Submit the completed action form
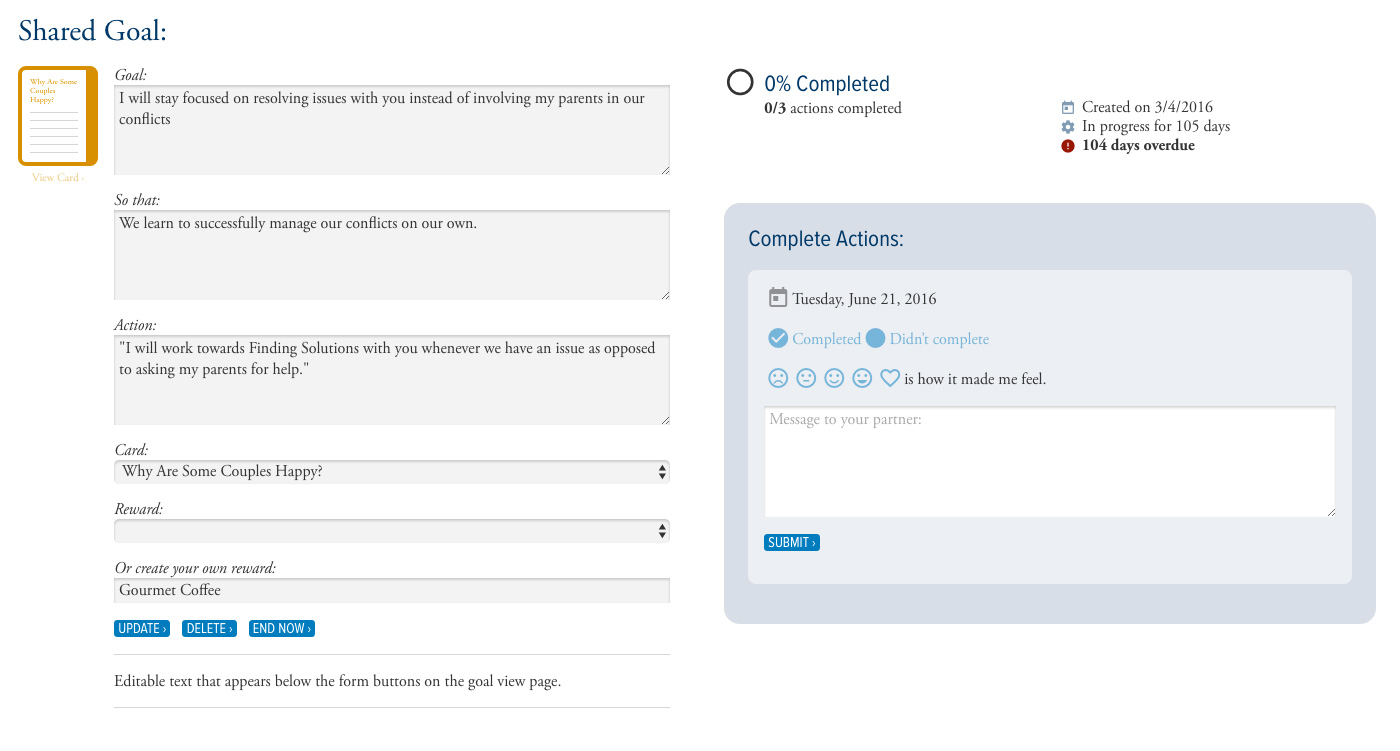The height and width of the screenshot is (751, 1400). [791, 543]
